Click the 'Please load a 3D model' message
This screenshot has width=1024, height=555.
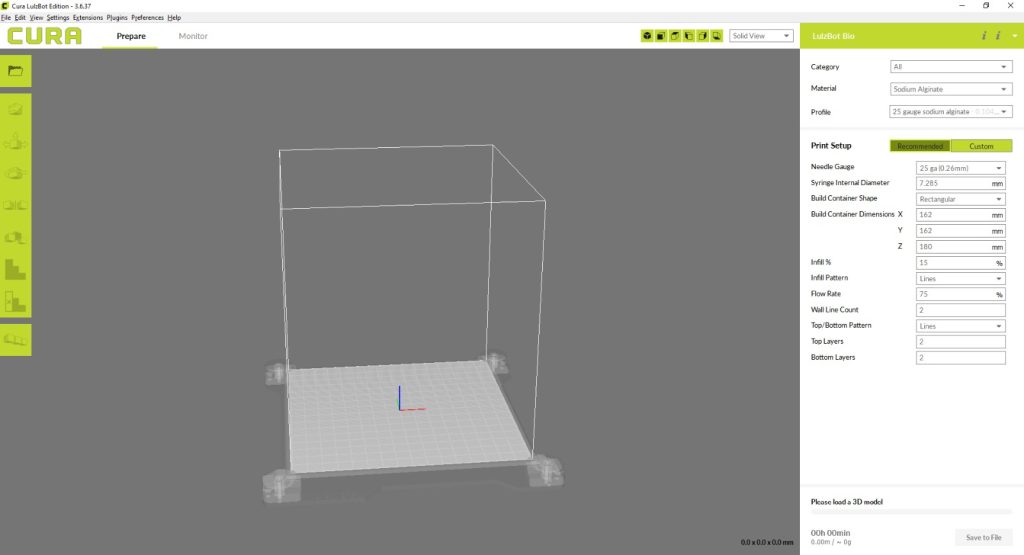846,502
